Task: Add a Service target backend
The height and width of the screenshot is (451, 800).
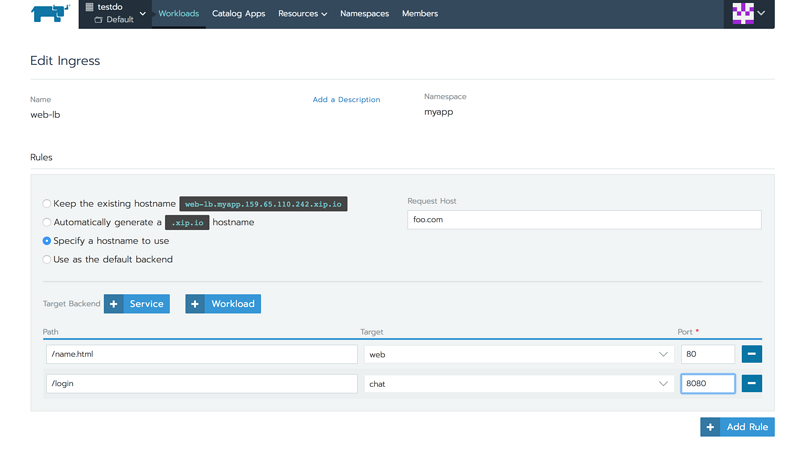Action: click(137, 304)
